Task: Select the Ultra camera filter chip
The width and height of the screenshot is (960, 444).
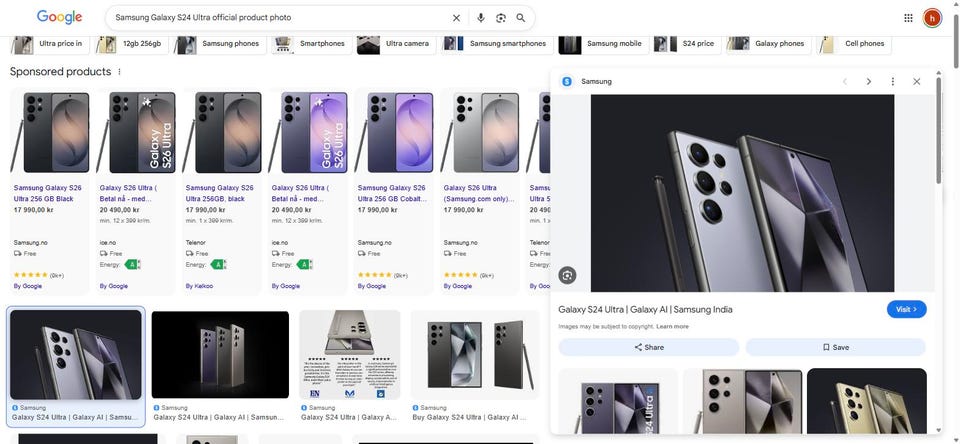Action: point(397,44)
